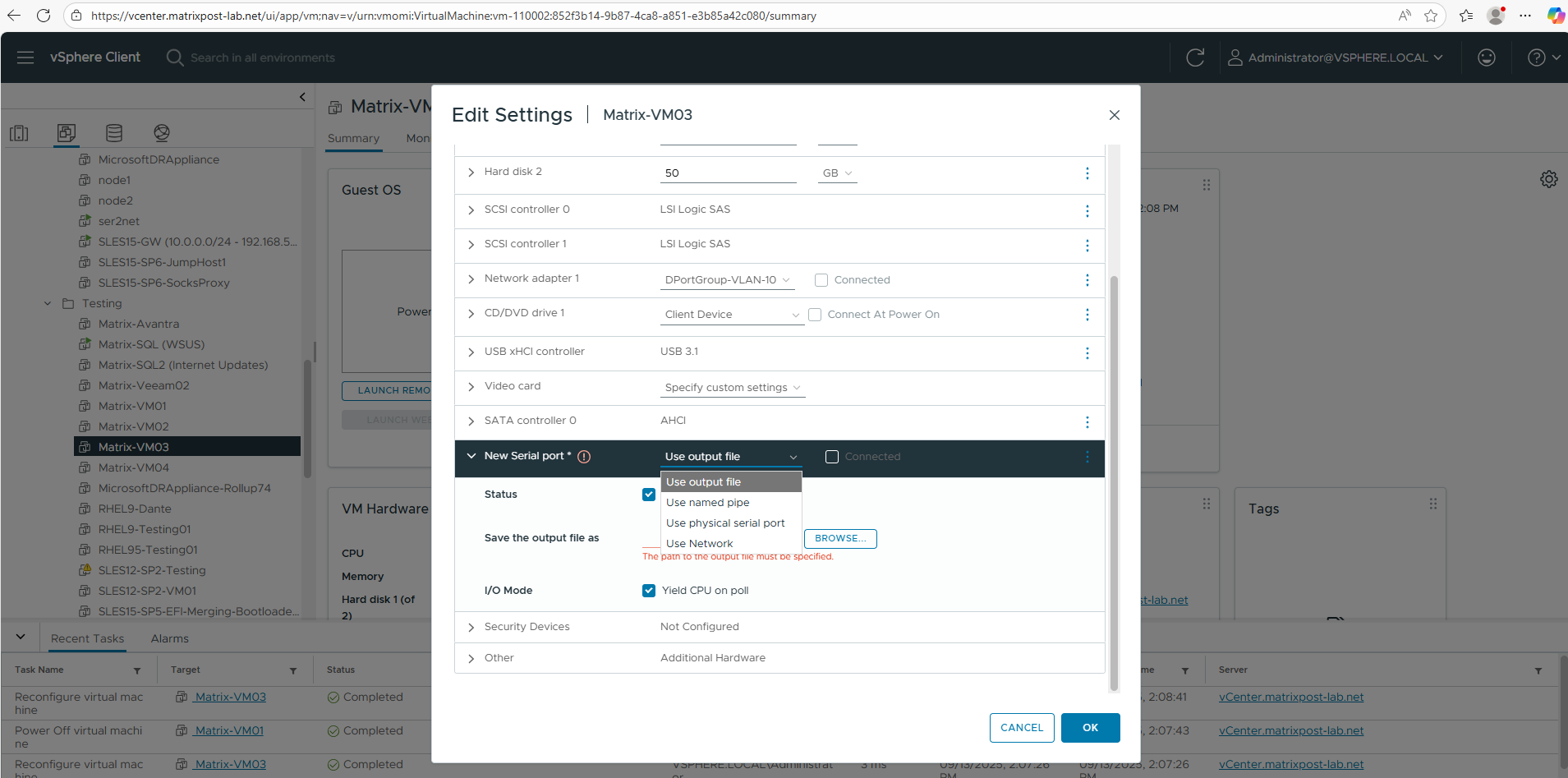Expand the SCSI controller 0 row
The image size is (1568, 778).
(x=471, y=210)
